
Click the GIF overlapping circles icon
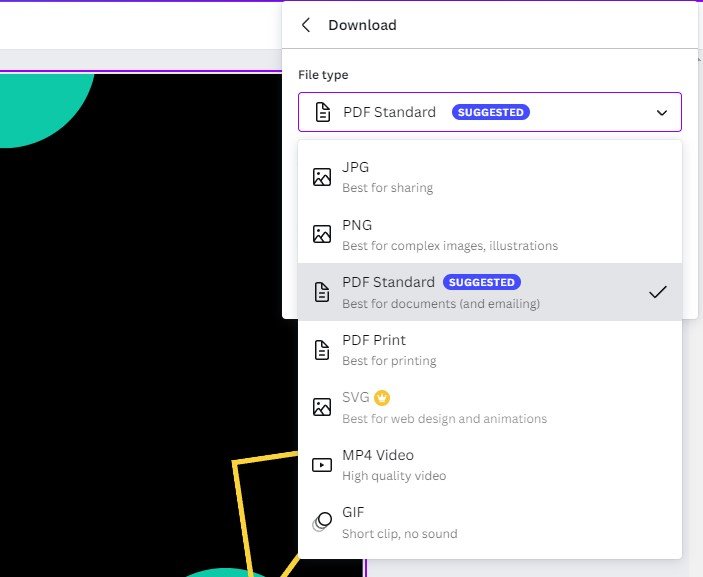tap(322, 522)
